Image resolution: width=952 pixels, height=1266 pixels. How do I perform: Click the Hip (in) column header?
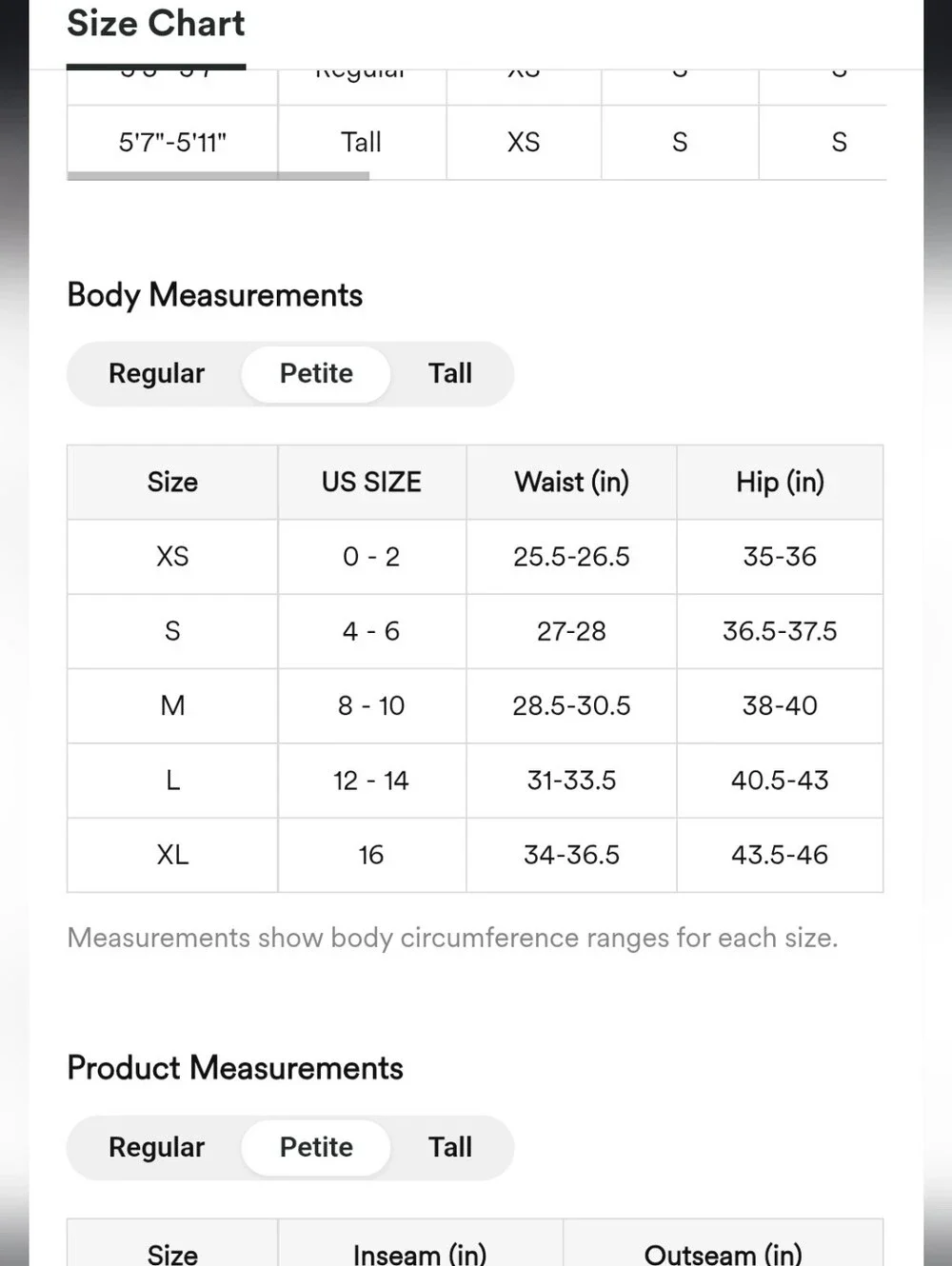780,482
